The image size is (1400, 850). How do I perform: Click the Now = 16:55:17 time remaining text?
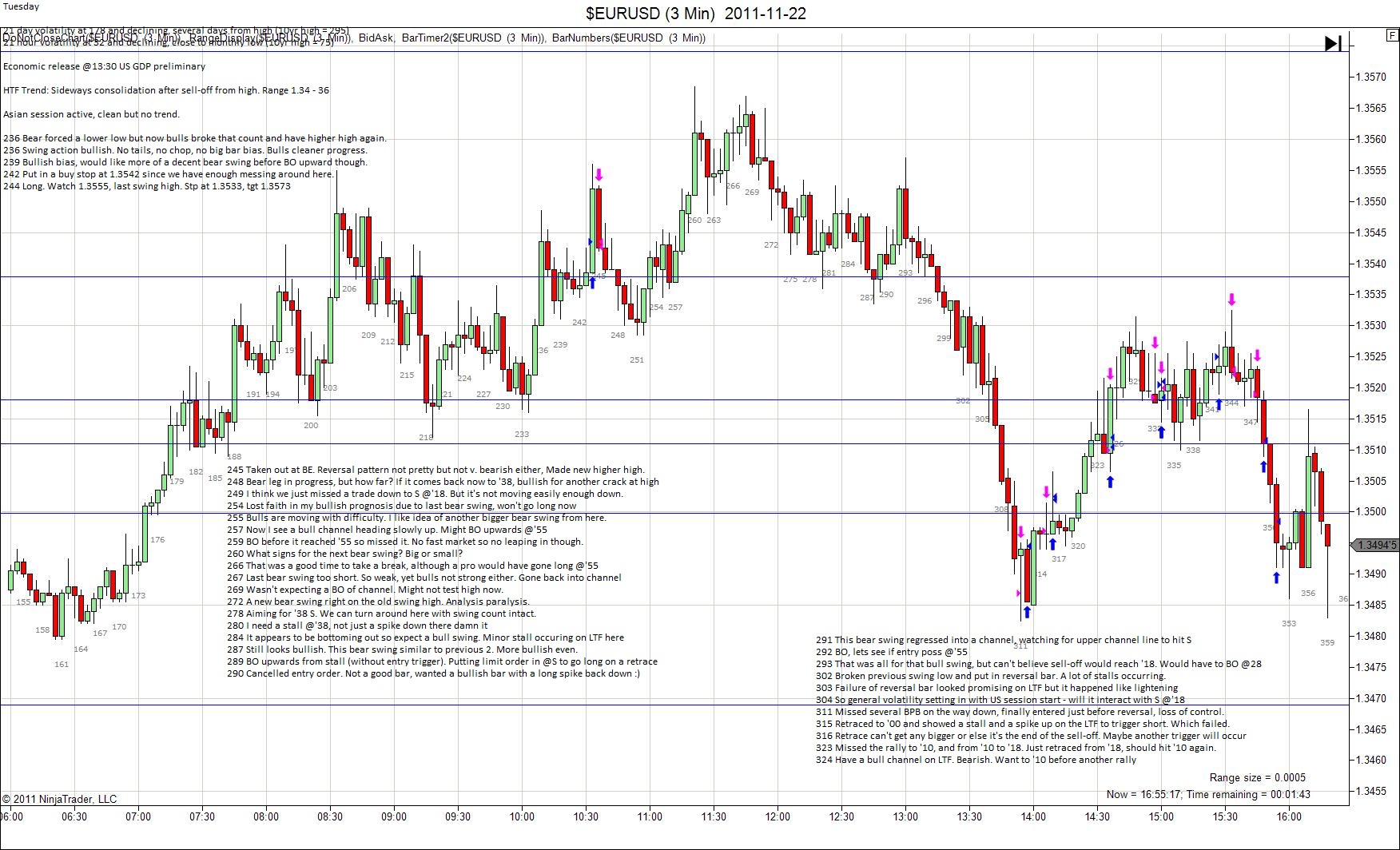coord(1208,794)
